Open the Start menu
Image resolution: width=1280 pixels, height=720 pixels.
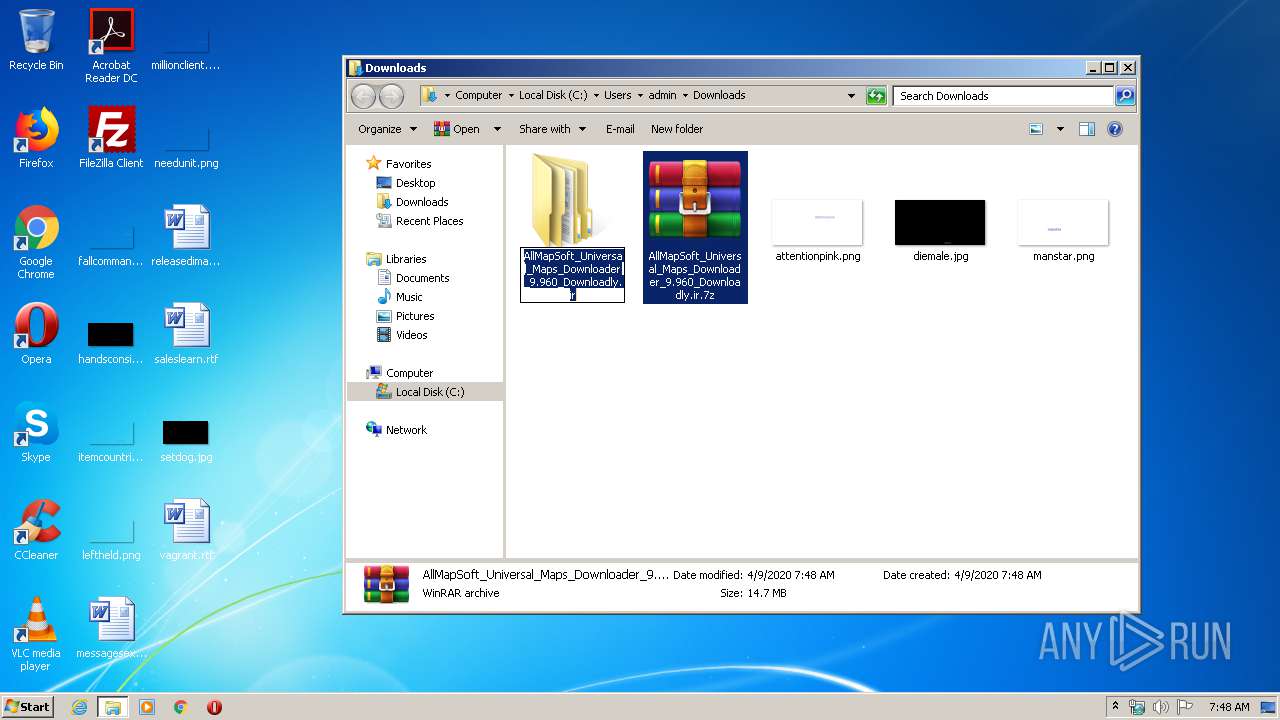[28, 706]
